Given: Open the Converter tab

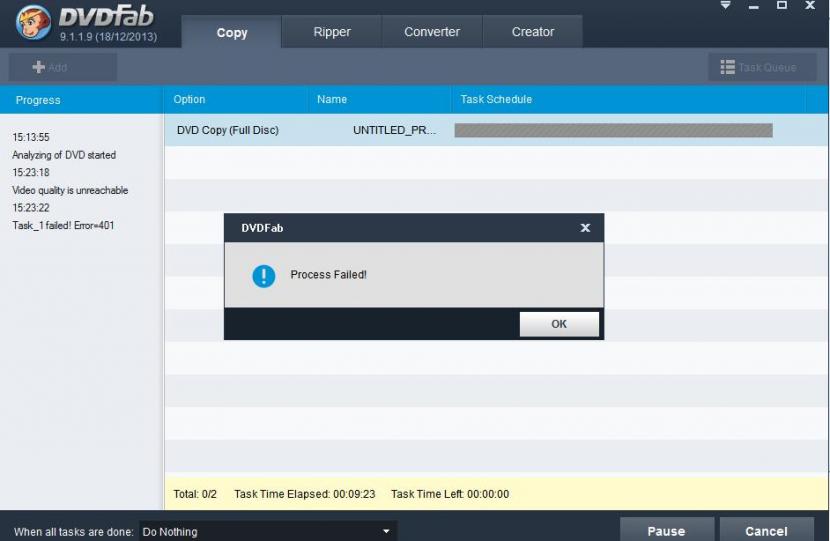Looking at the screenshot, I should pyautogui.click(x=432, y=32).
